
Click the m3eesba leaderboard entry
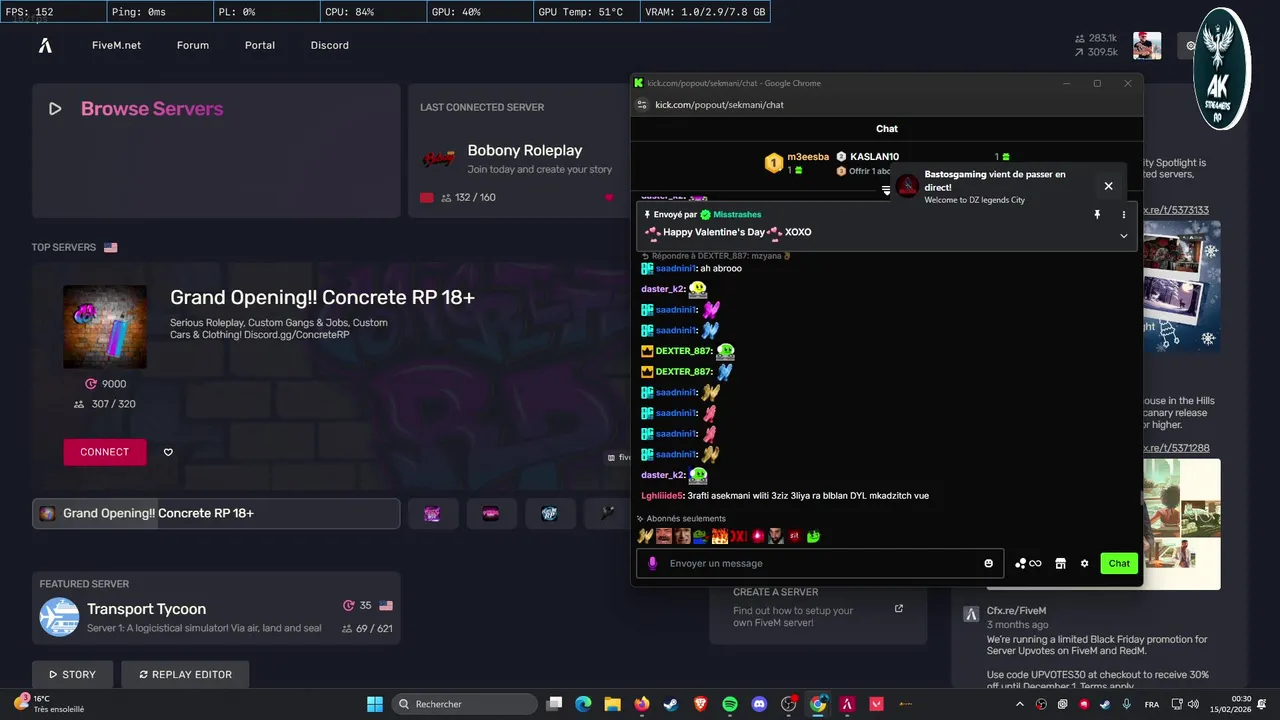click(797, 163)
